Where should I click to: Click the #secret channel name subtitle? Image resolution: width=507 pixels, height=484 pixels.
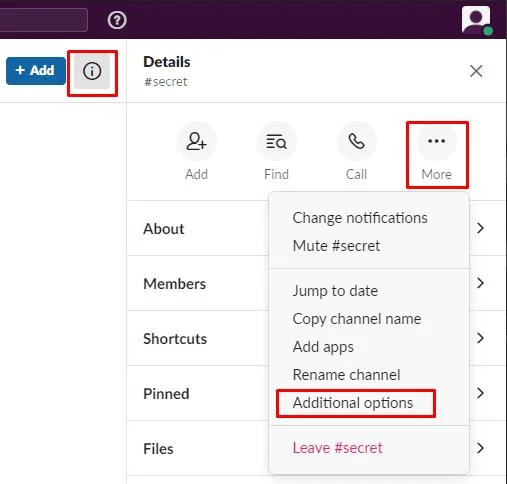(166, 82)
